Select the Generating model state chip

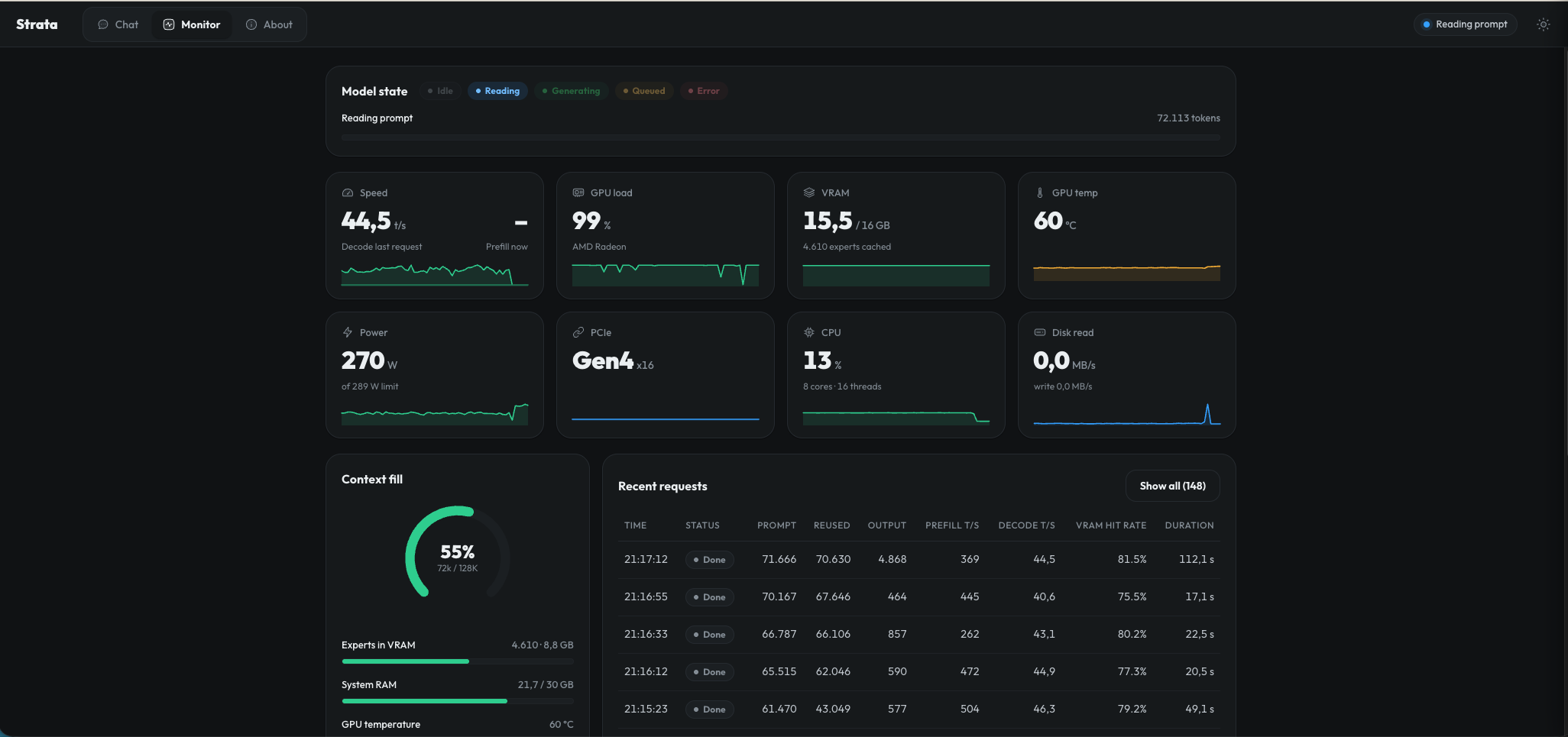click(572, 91)
